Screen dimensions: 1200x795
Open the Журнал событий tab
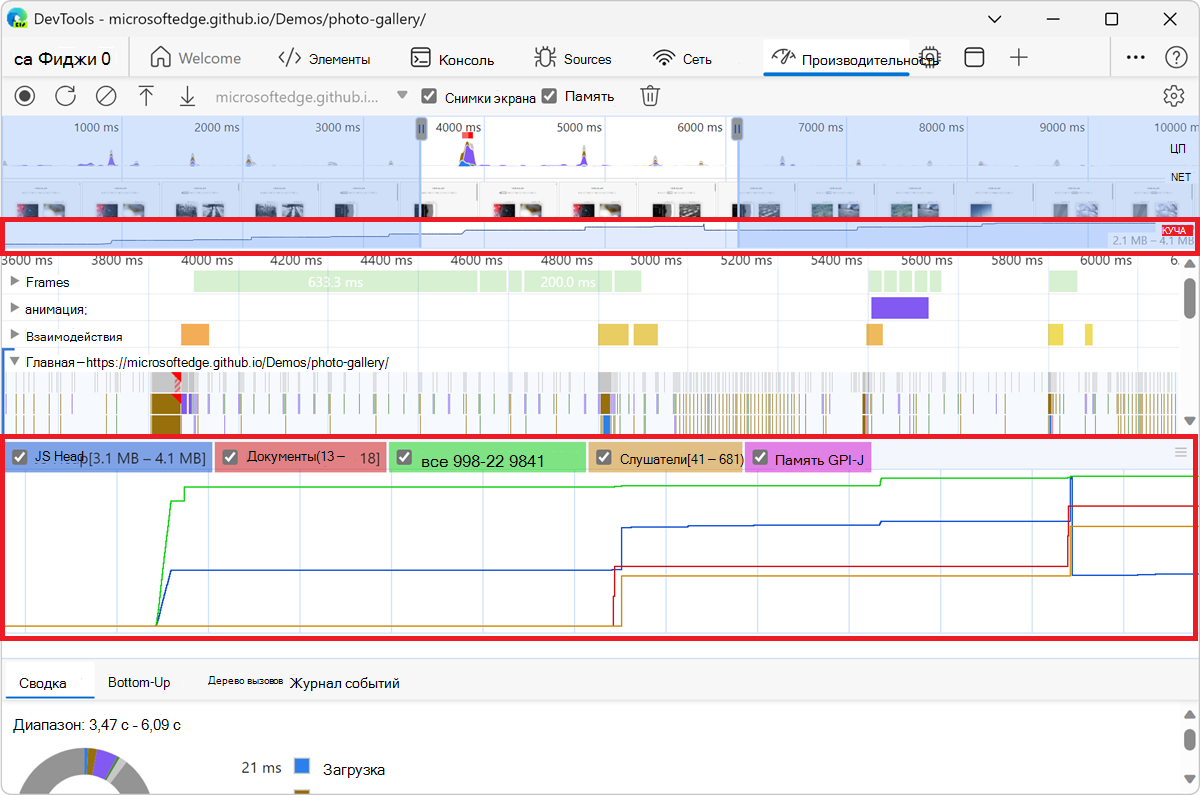click(x=345, y=683)
